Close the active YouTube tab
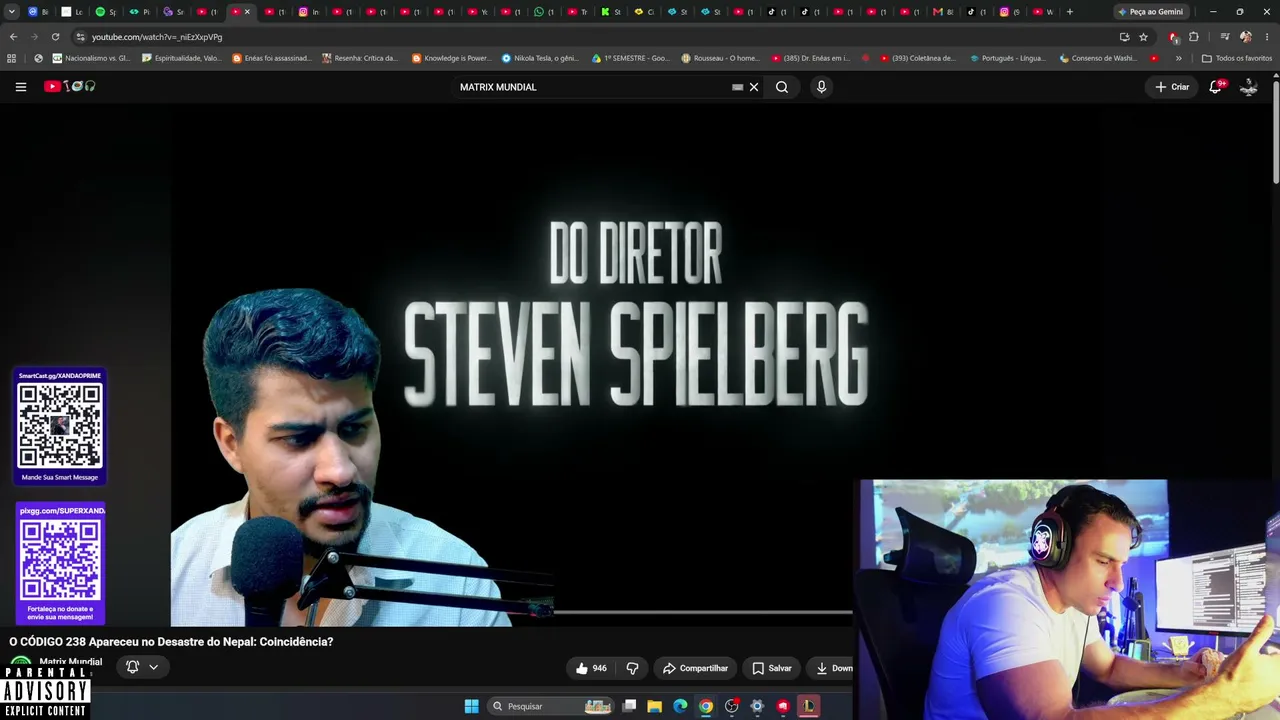This screenshot has height=720, width=1280. pyautogui.click(x=247, y=12)
